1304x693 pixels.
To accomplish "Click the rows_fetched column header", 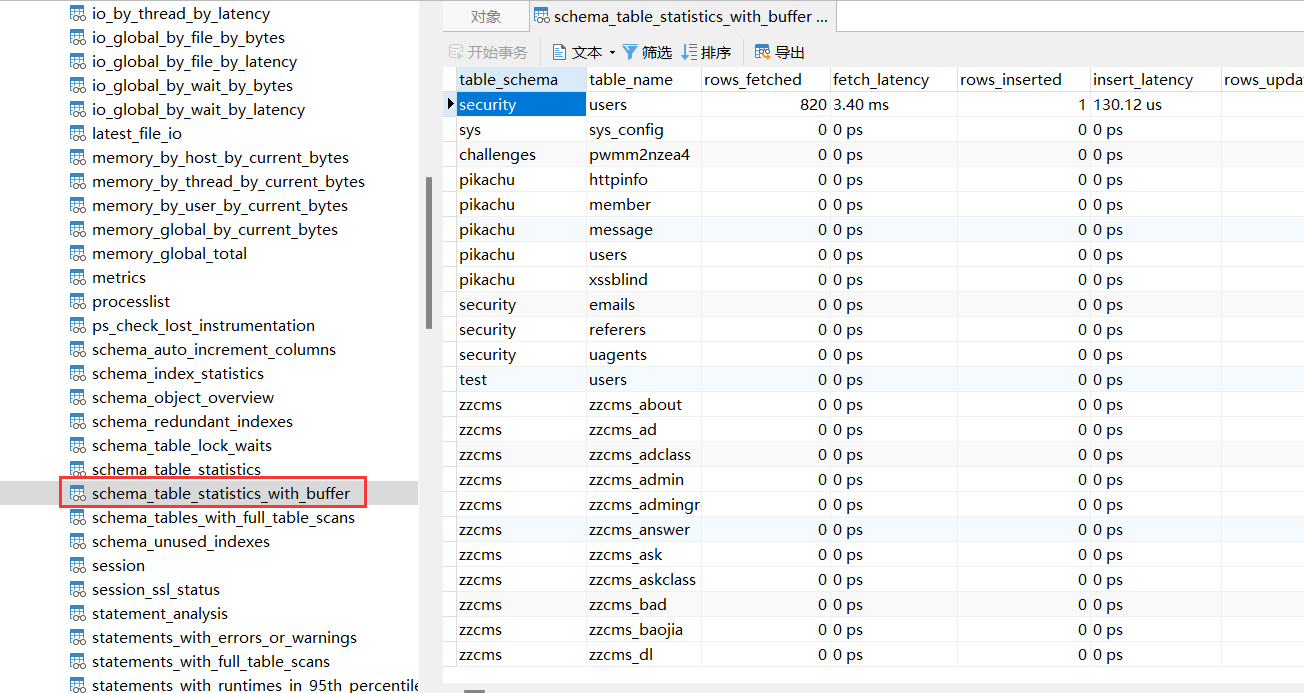I will [x=753, y=79].
